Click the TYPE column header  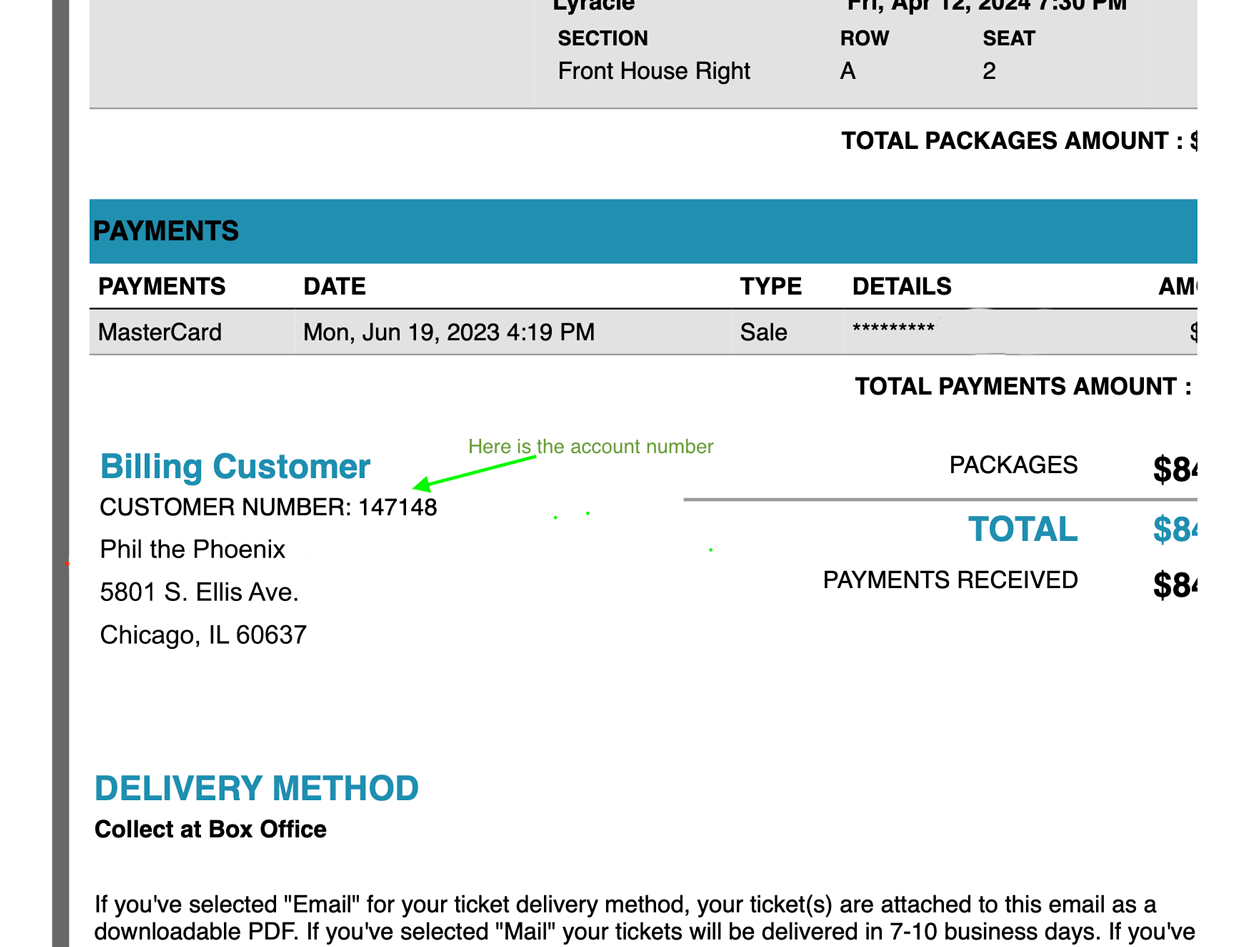(x=771, y=286)
